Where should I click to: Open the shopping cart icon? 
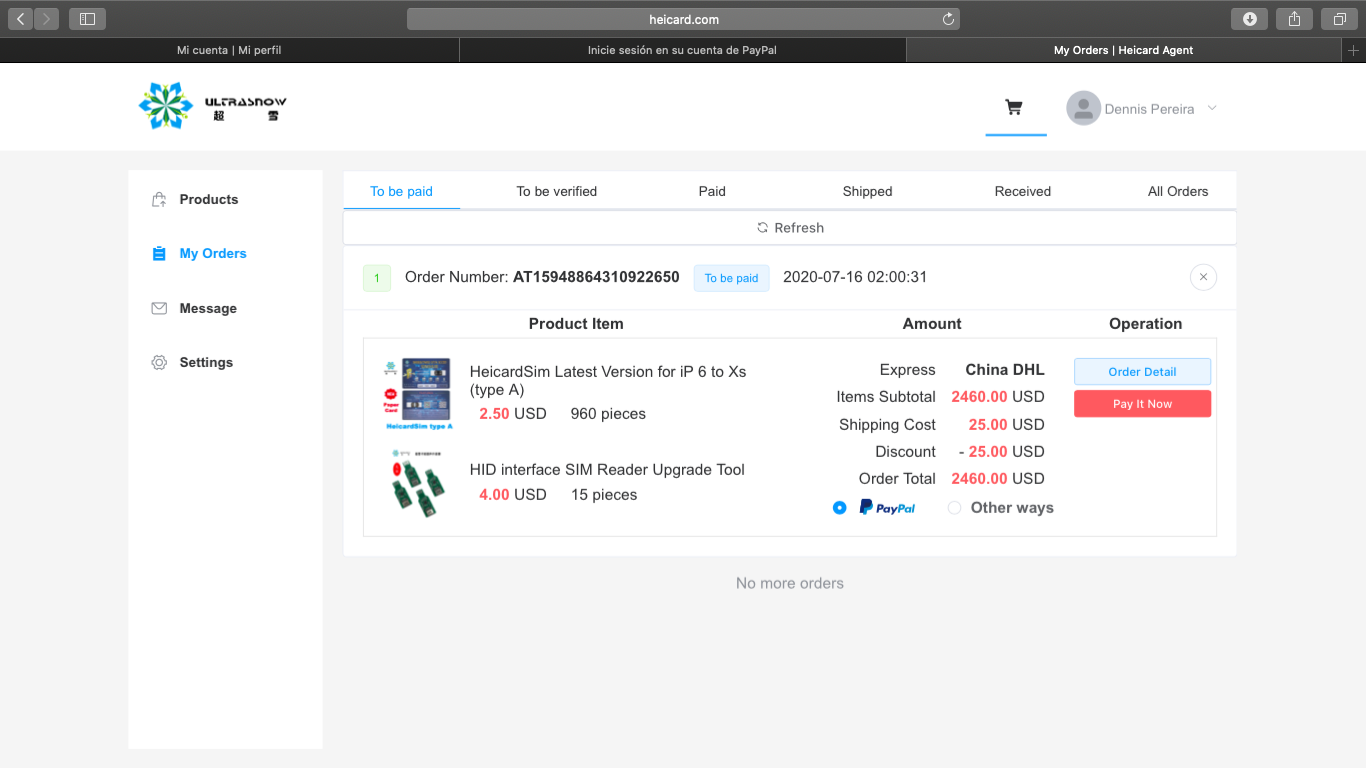[1014, 108]
